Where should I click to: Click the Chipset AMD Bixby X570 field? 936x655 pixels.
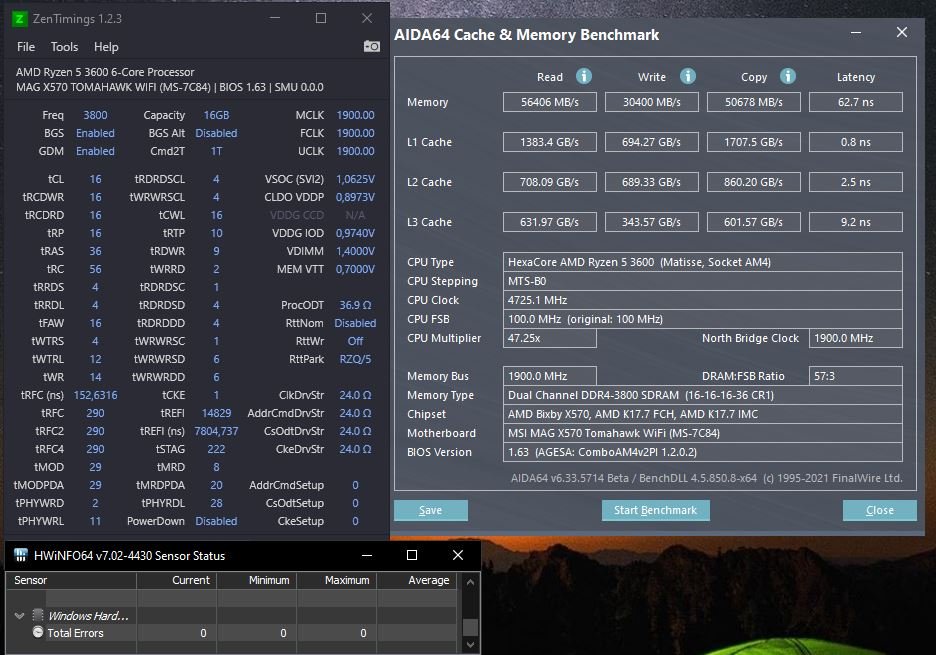coord(703,414)
